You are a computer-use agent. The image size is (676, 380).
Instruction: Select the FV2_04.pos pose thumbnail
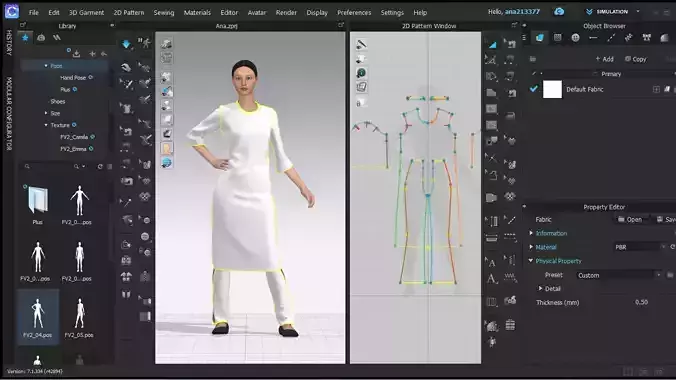pos(38,317)
